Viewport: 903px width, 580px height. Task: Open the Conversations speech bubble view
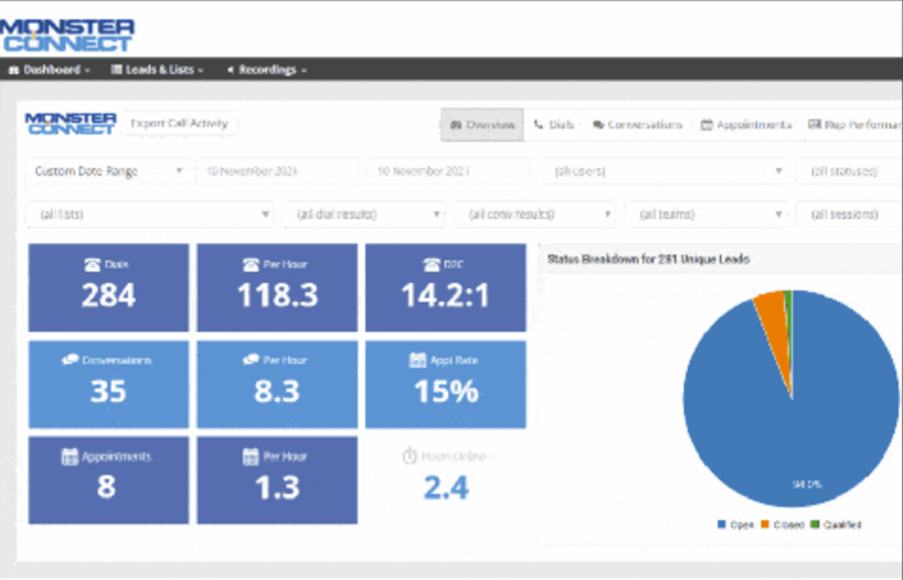point(601,125)
